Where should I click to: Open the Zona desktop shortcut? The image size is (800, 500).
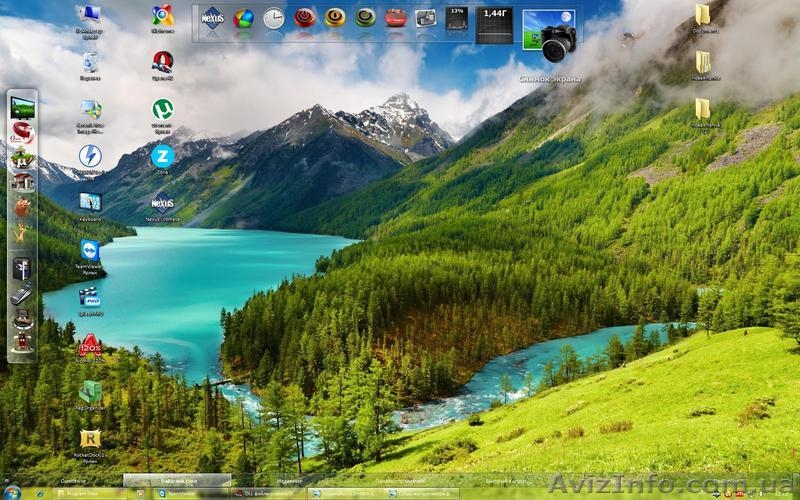point(162,155)
